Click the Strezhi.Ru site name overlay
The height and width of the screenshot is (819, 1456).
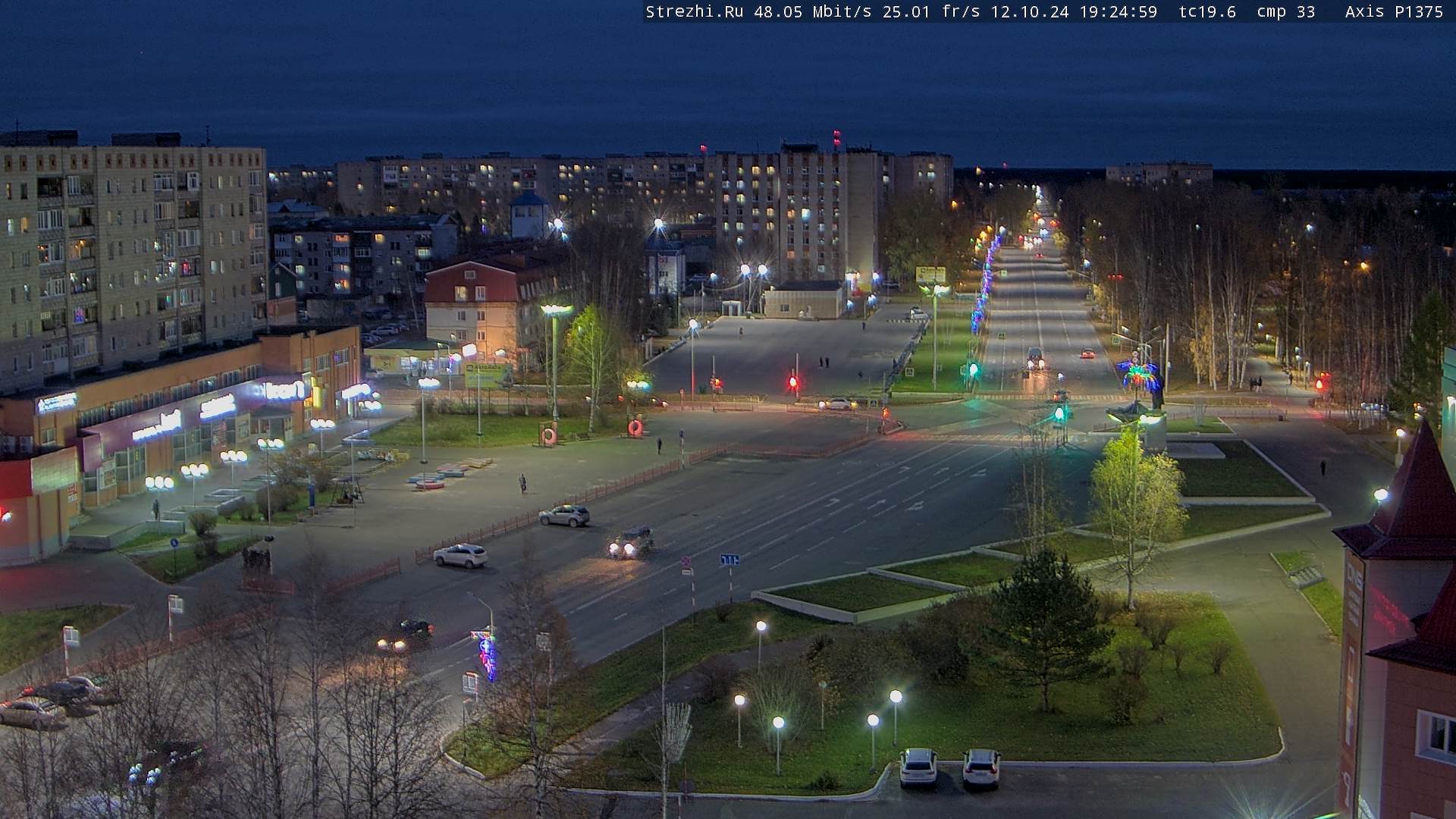[x=694, y=11]
